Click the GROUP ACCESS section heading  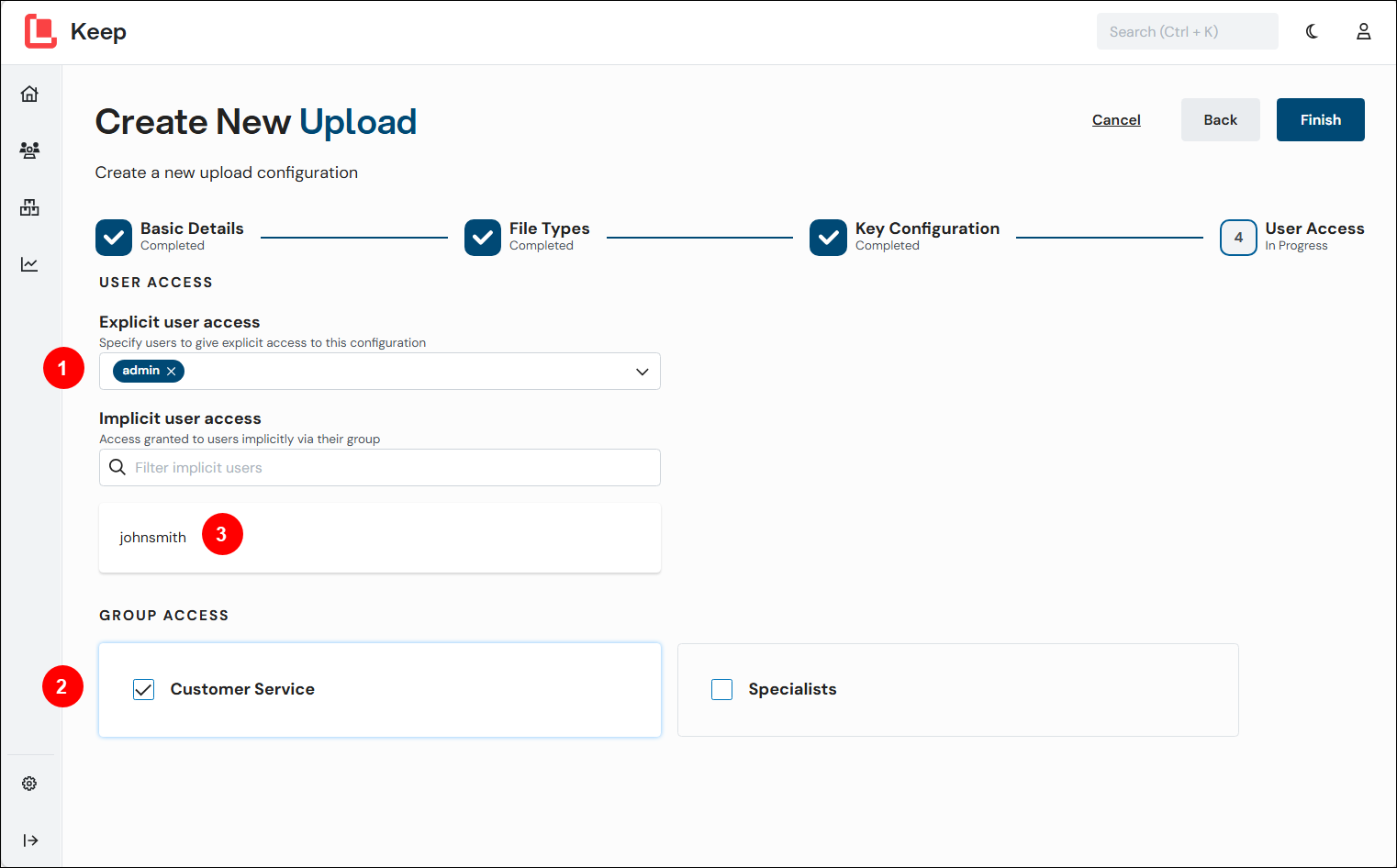[164, 616]
